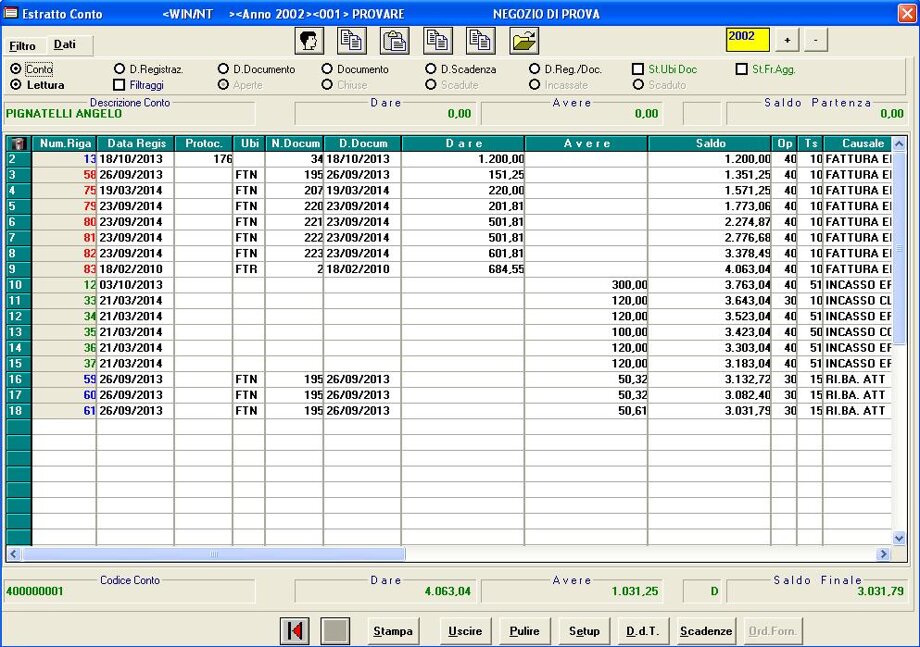Enable the Filtraggi checkbox

click(120, 86)
